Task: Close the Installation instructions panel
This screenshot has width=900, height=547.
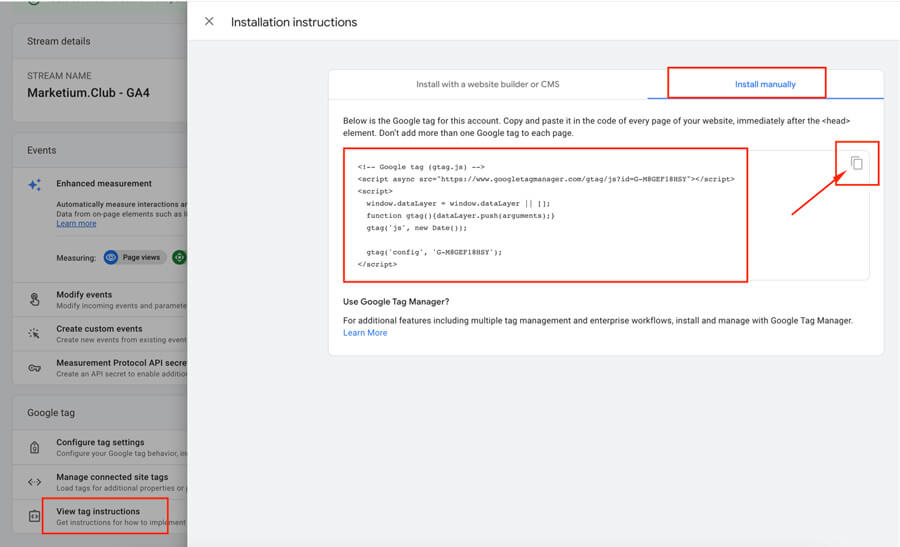Action: click(x=209, y=21)
